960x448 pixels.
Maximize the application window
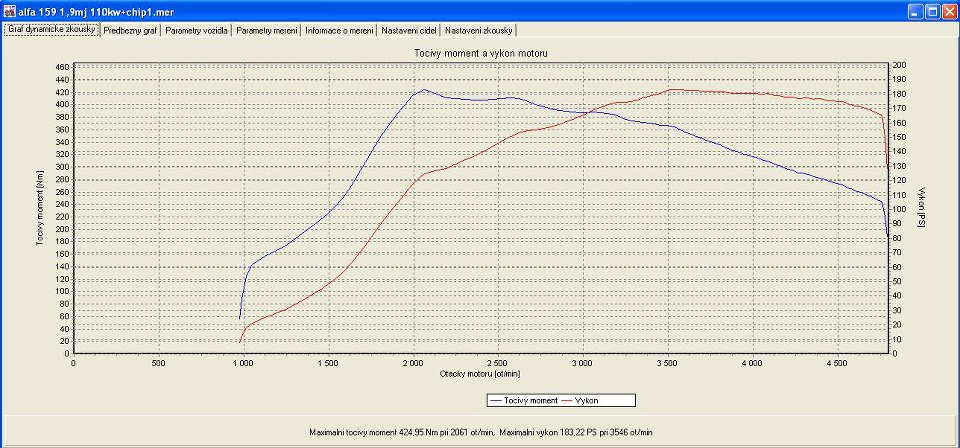932,11
